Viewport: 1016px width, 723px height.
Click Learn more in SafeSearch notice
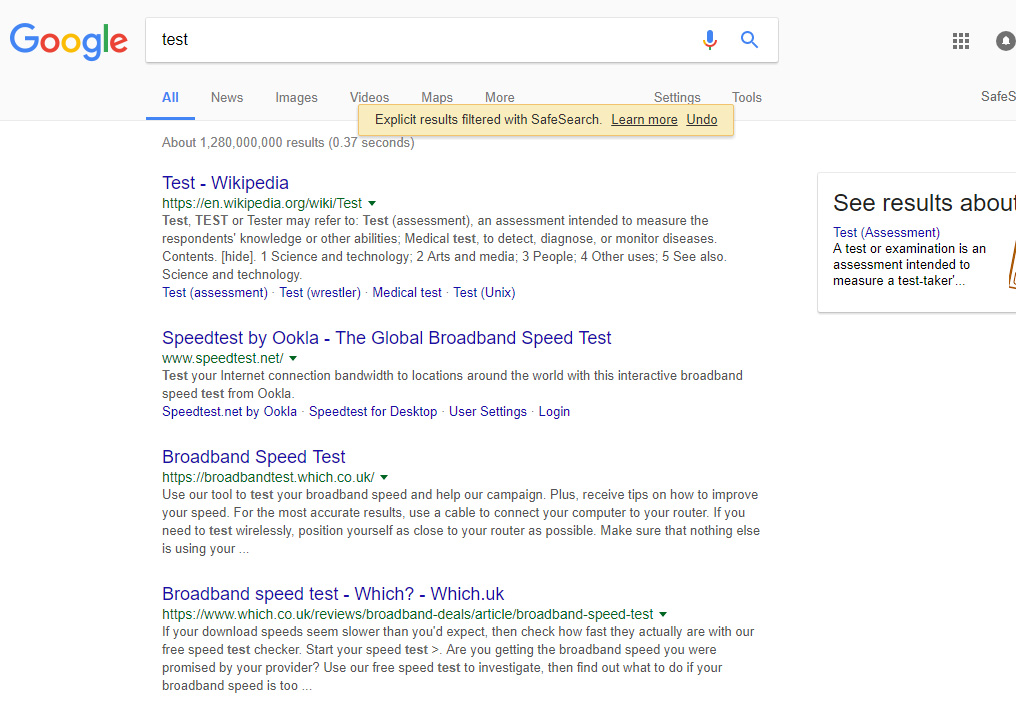click(644, 120)
